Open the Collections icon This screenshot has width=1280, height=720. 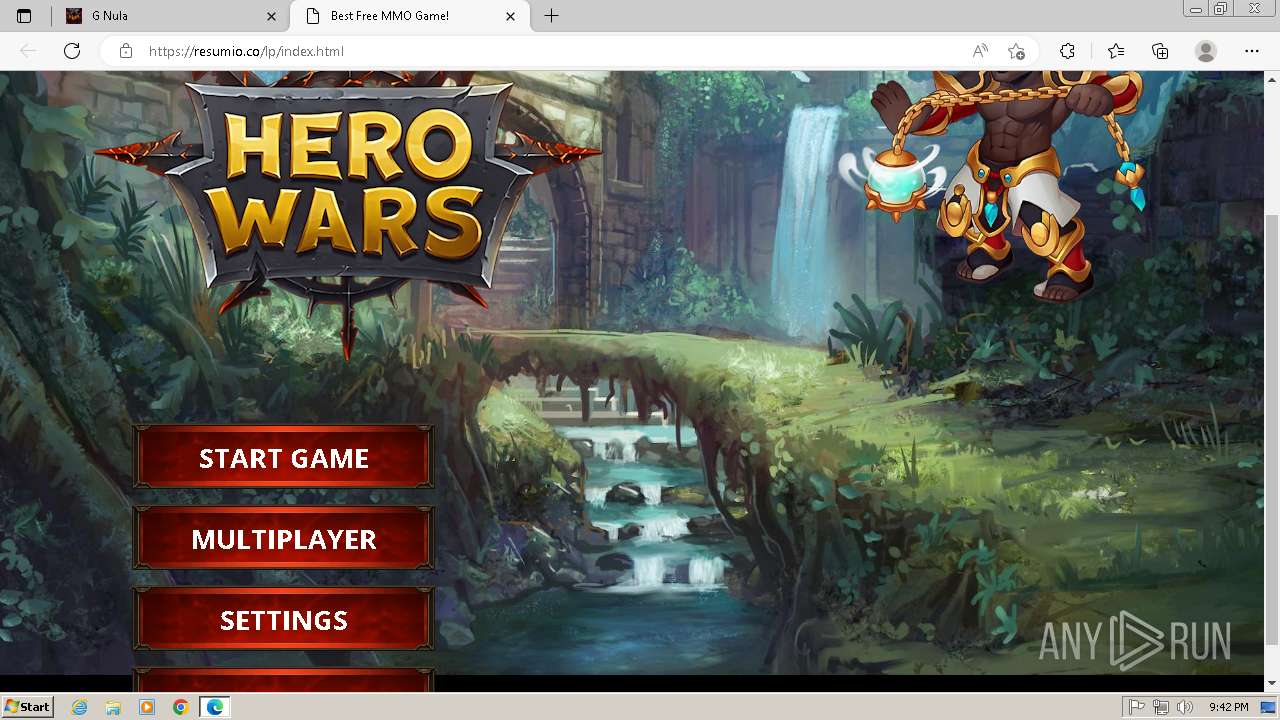tap(1160, 51)
